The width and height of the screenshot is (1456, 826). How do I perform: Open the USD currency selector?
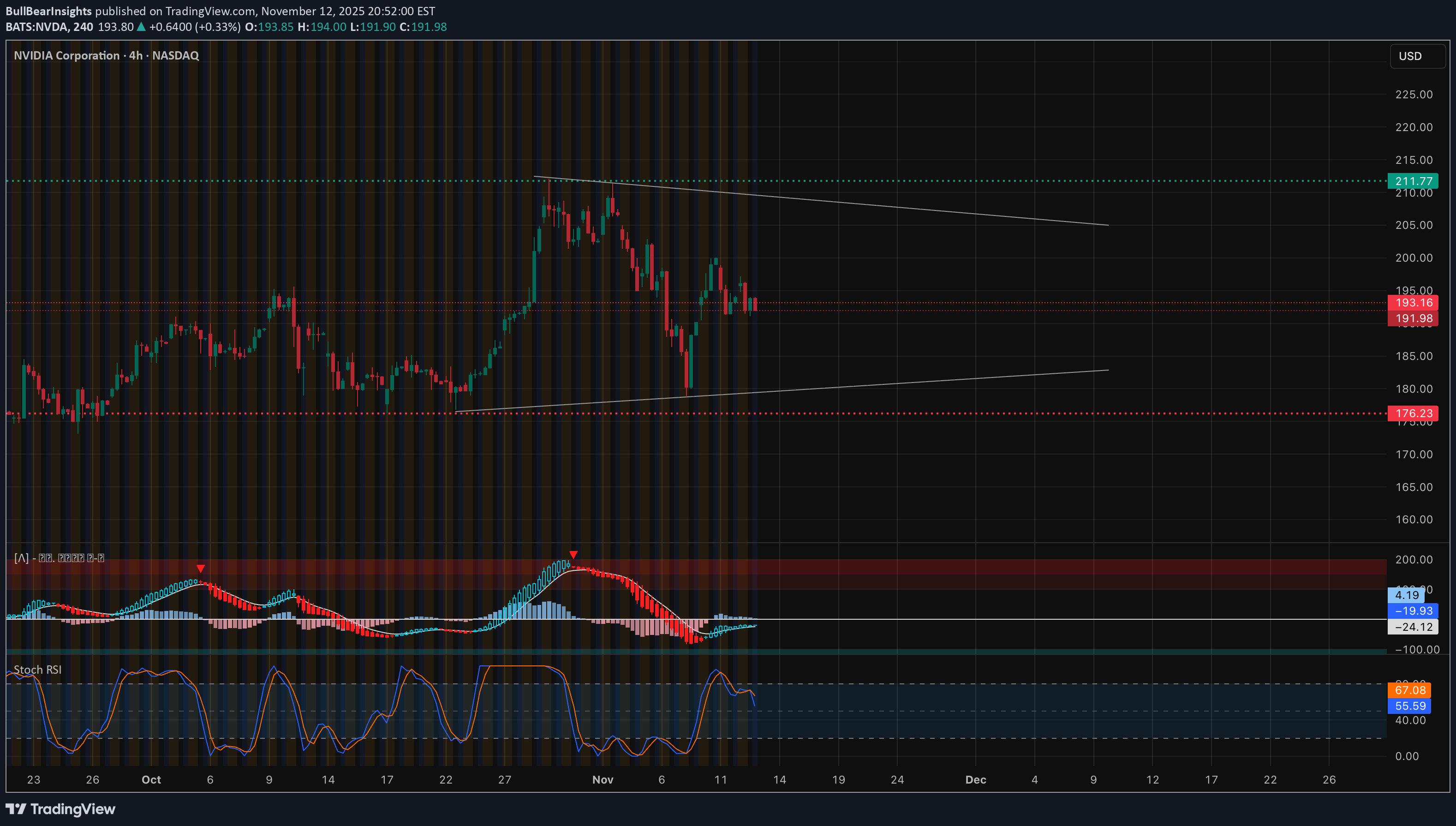[x=1417, y=55]
